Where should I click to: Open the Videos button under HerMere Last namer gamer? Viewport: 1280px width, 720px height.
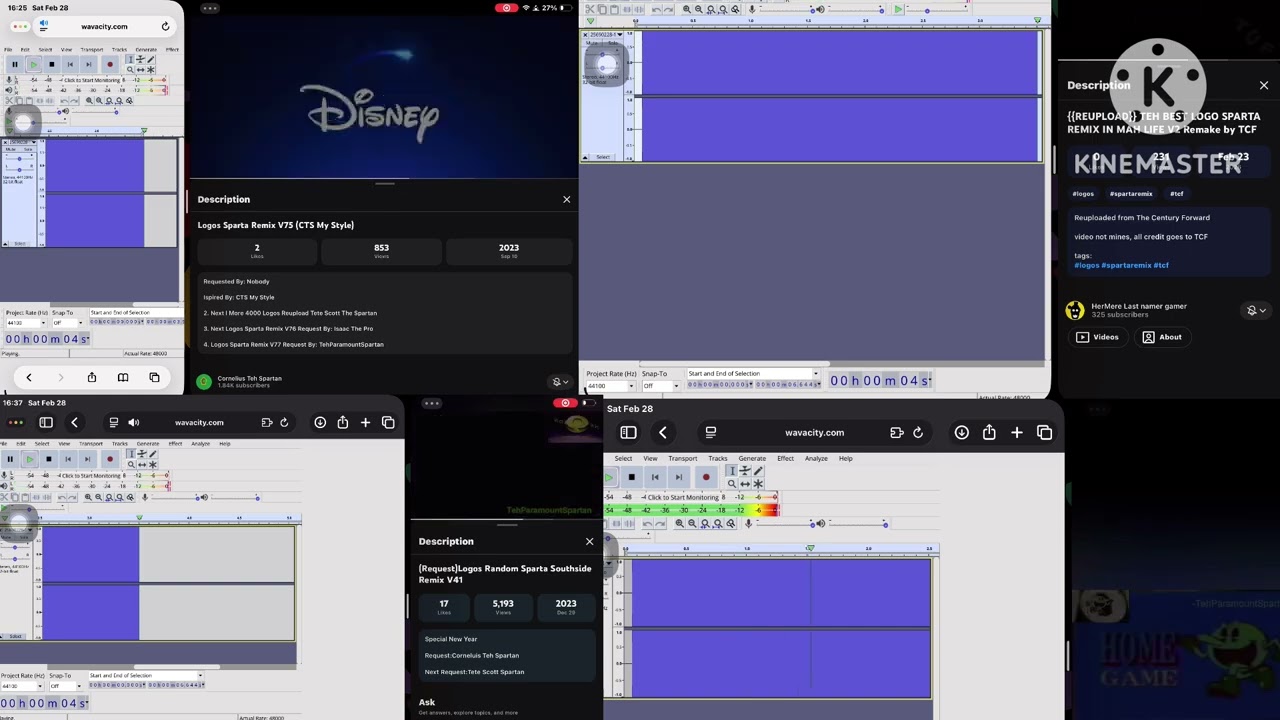click(x=1098, y=337)
